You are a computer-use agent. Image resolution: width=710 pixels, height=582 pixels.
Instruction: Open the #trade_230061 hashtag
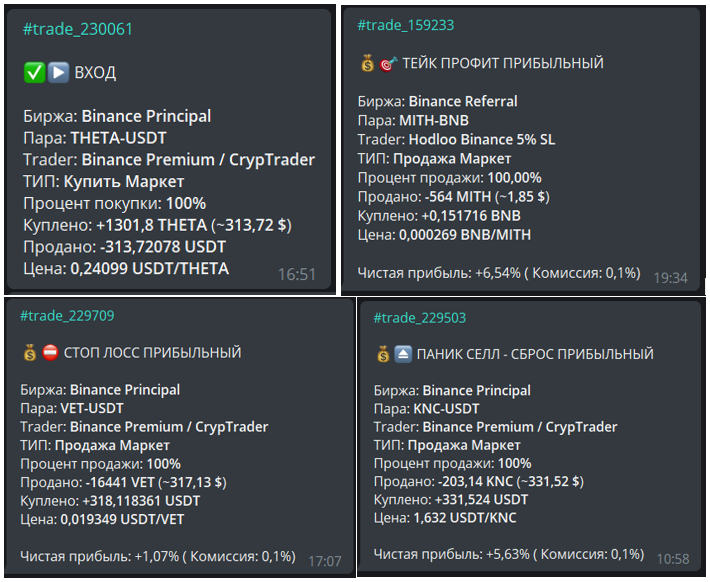pyautogui.click(x=77, y=29)
